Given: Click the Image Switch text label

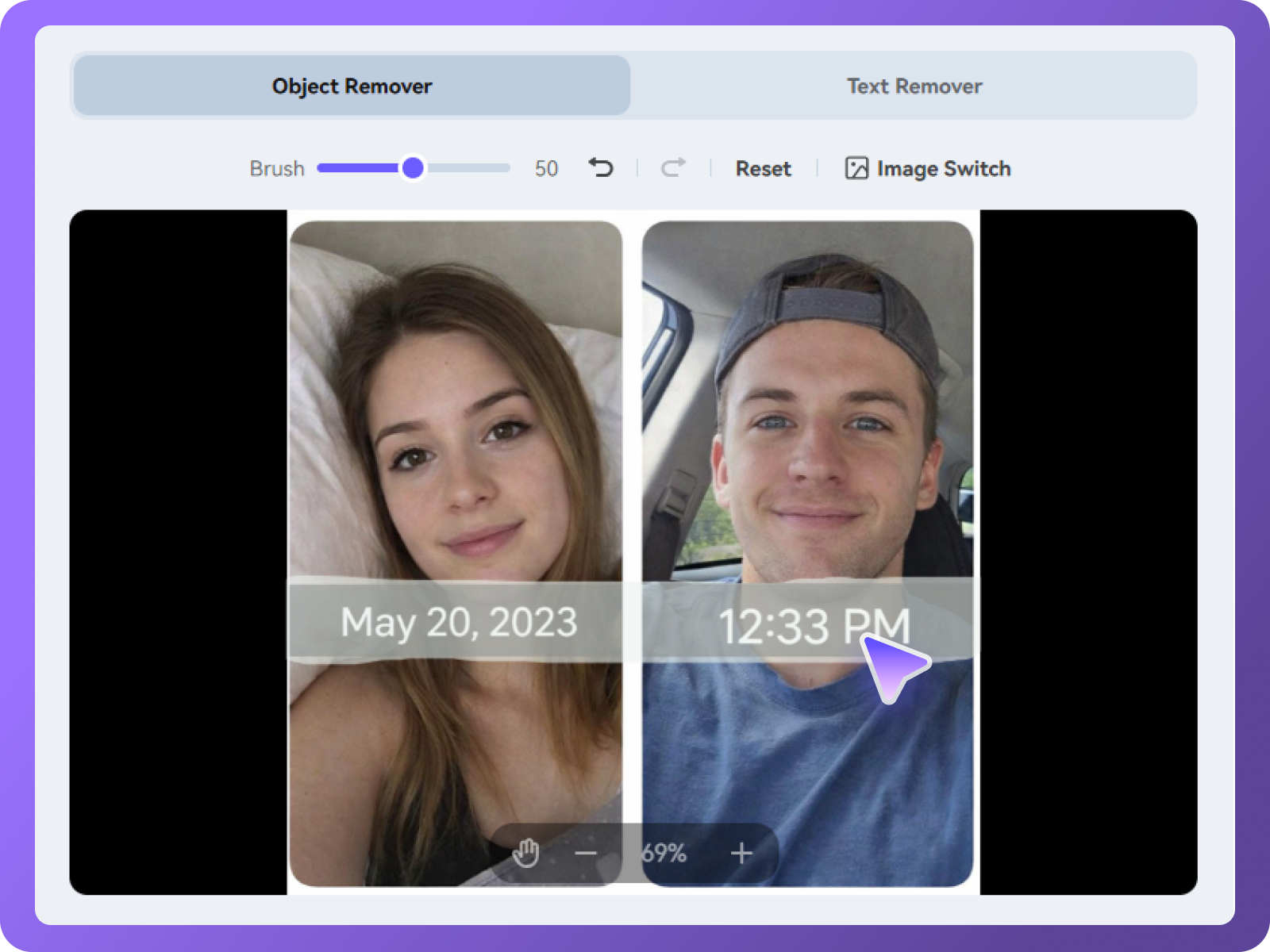Looking at the screenshot, I should (944, 168).
